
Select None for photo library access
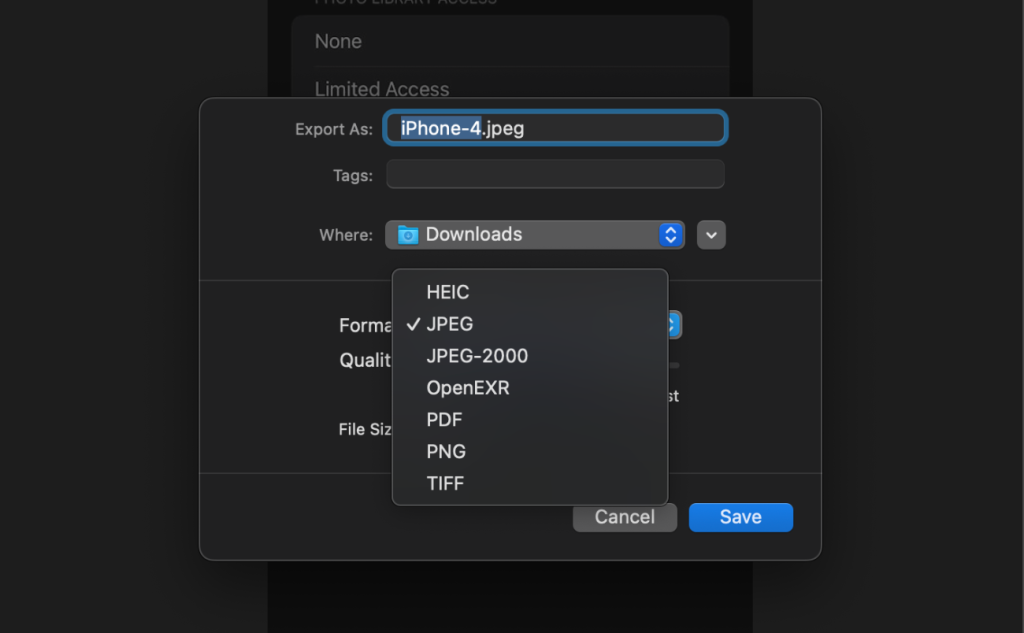pyautogui.click(x=338, y=42)
